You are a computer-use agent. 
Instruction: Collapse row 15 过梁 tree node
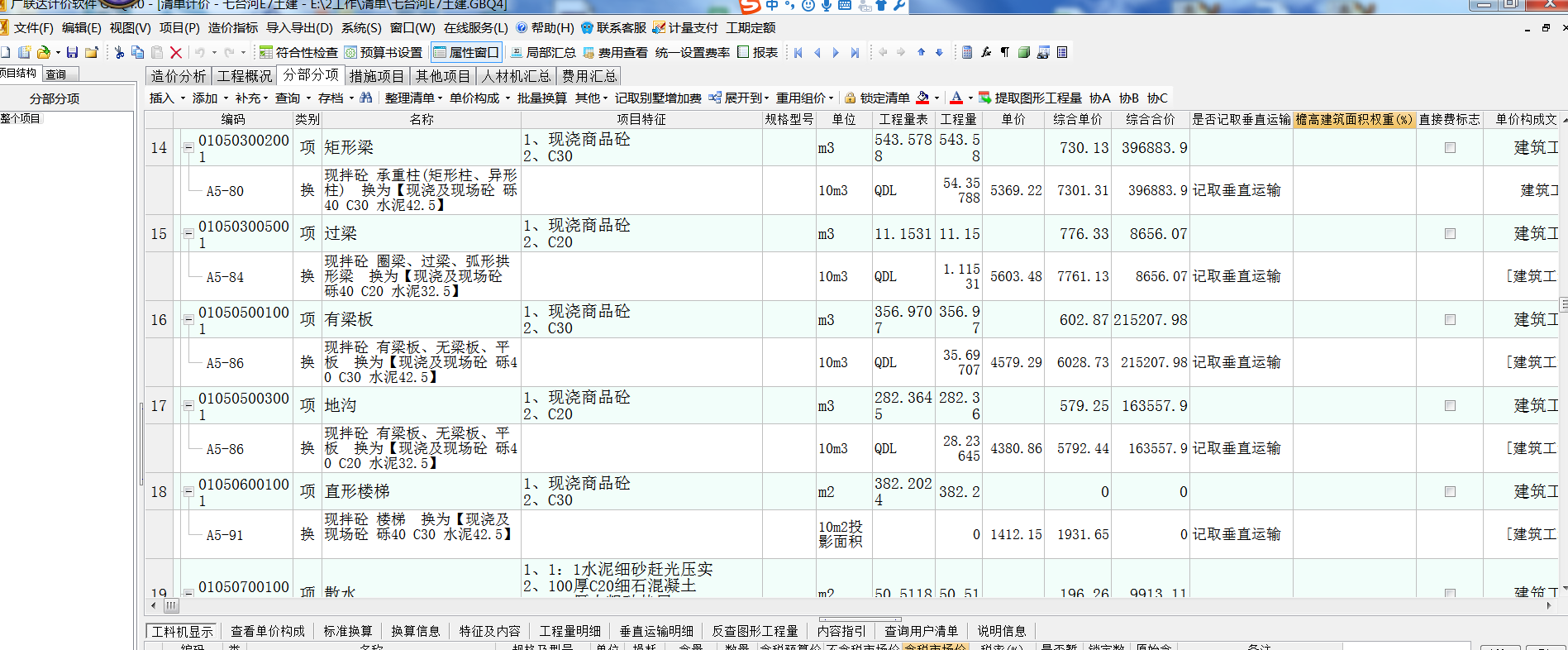(x=188, y=234)
